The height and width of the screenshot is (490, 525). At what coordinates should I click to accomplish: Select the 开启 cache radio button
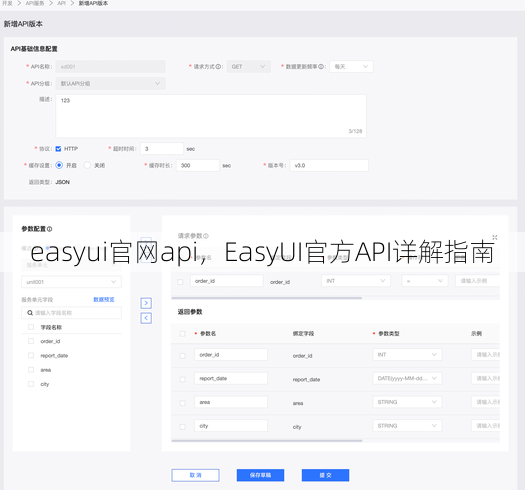[59, 165]
